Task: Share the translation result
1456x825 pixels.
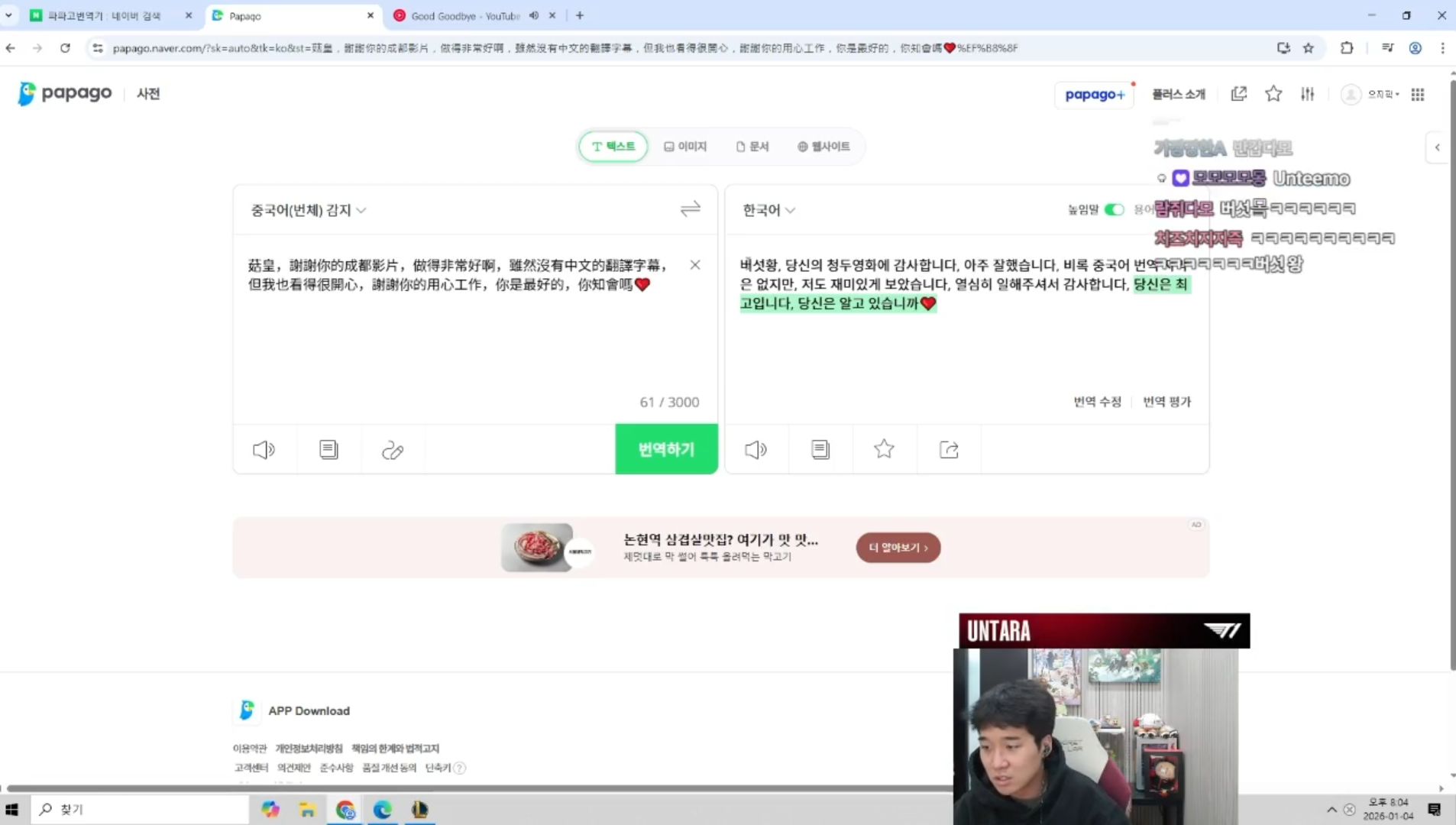Action: [x=949, y=450]
